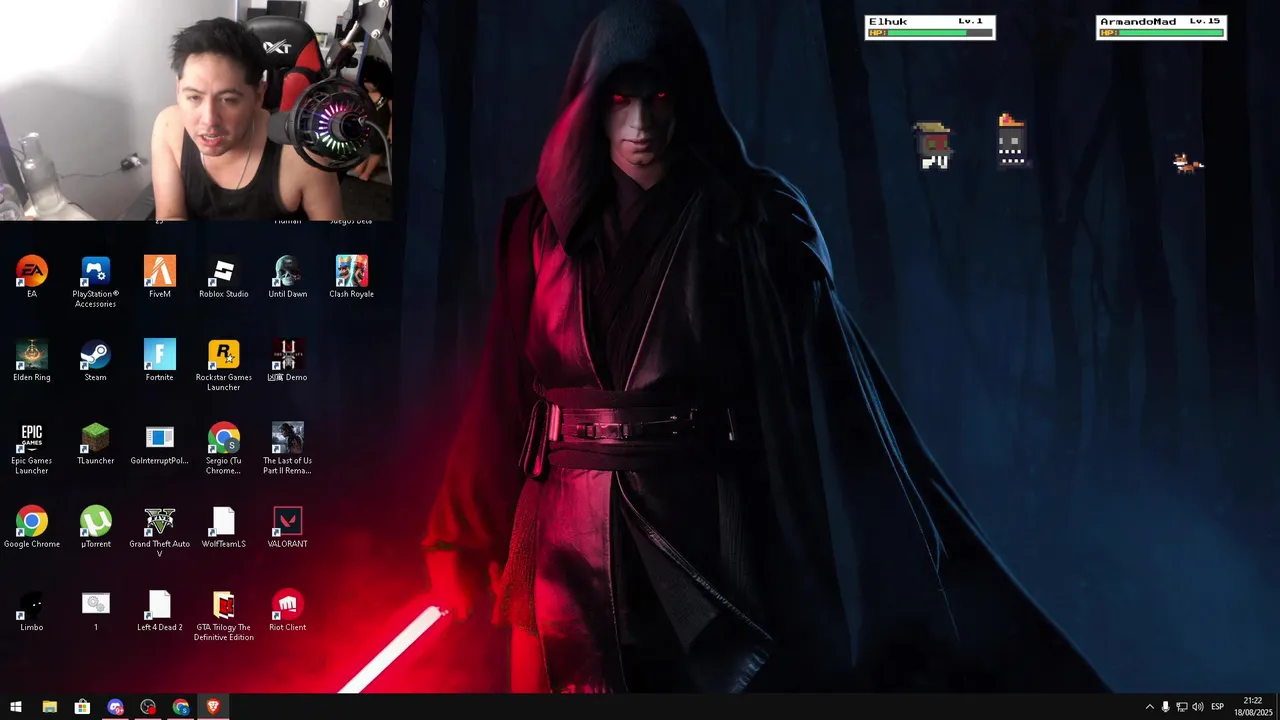Select the FiveM desktop icon
The image size is (1280, 720).
point(160,277)
